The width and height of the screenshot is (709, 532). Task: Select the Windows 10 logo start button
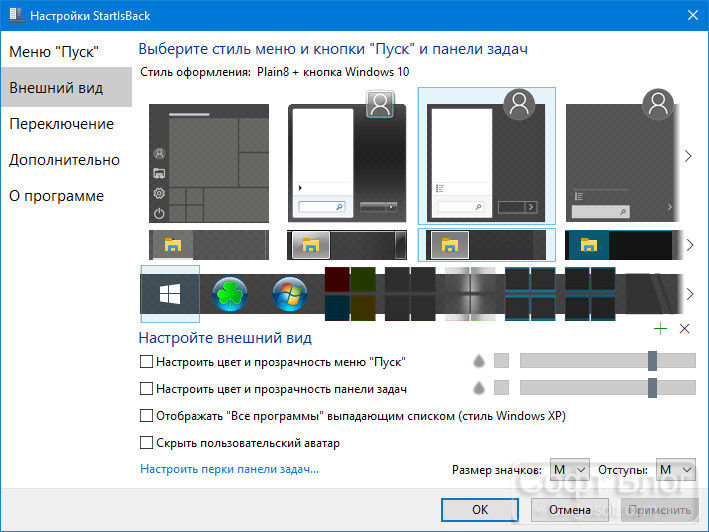[x=170, y=294]
